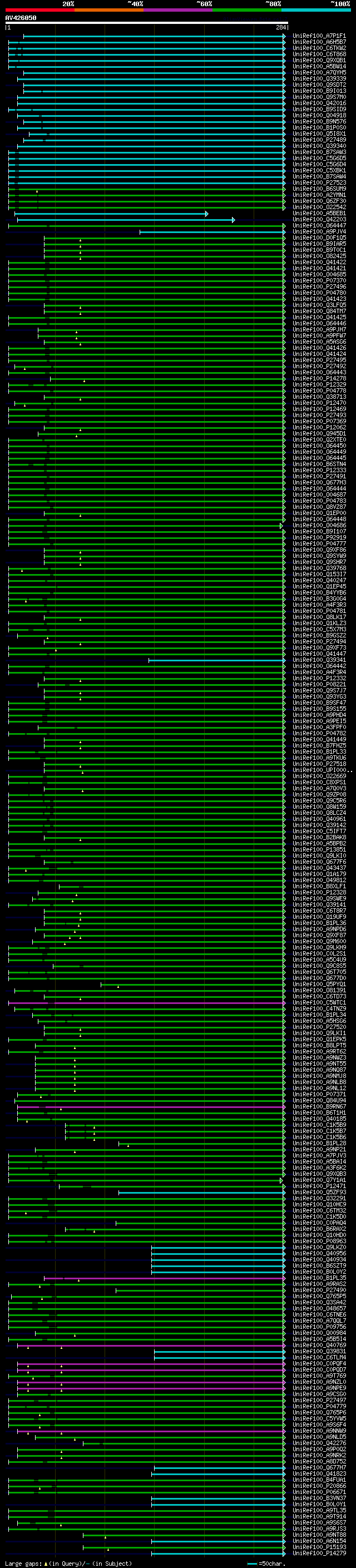The image size is (356, 1568).
Task: Click hit UniRef100_P13851
Action: 319,850
